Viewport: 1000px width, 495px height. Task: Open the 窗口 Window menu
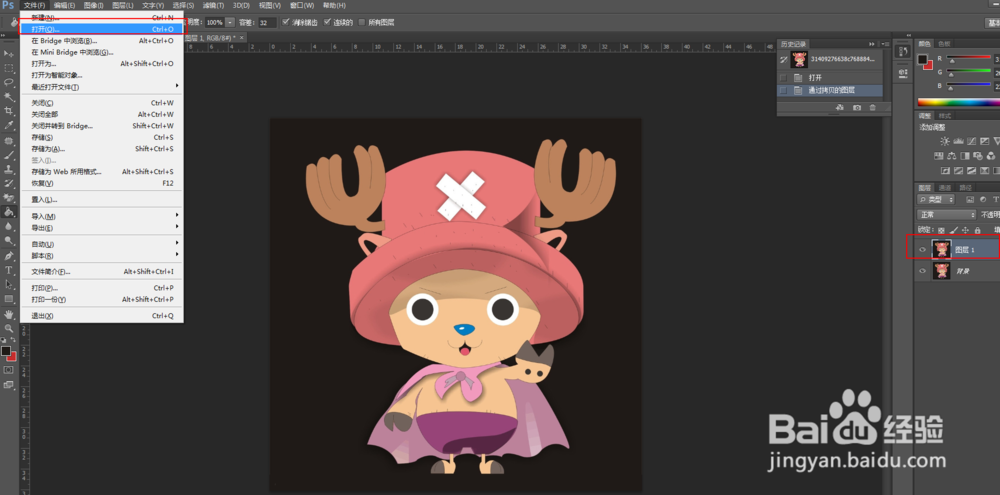pyautogui.click(x=302, y=5)
